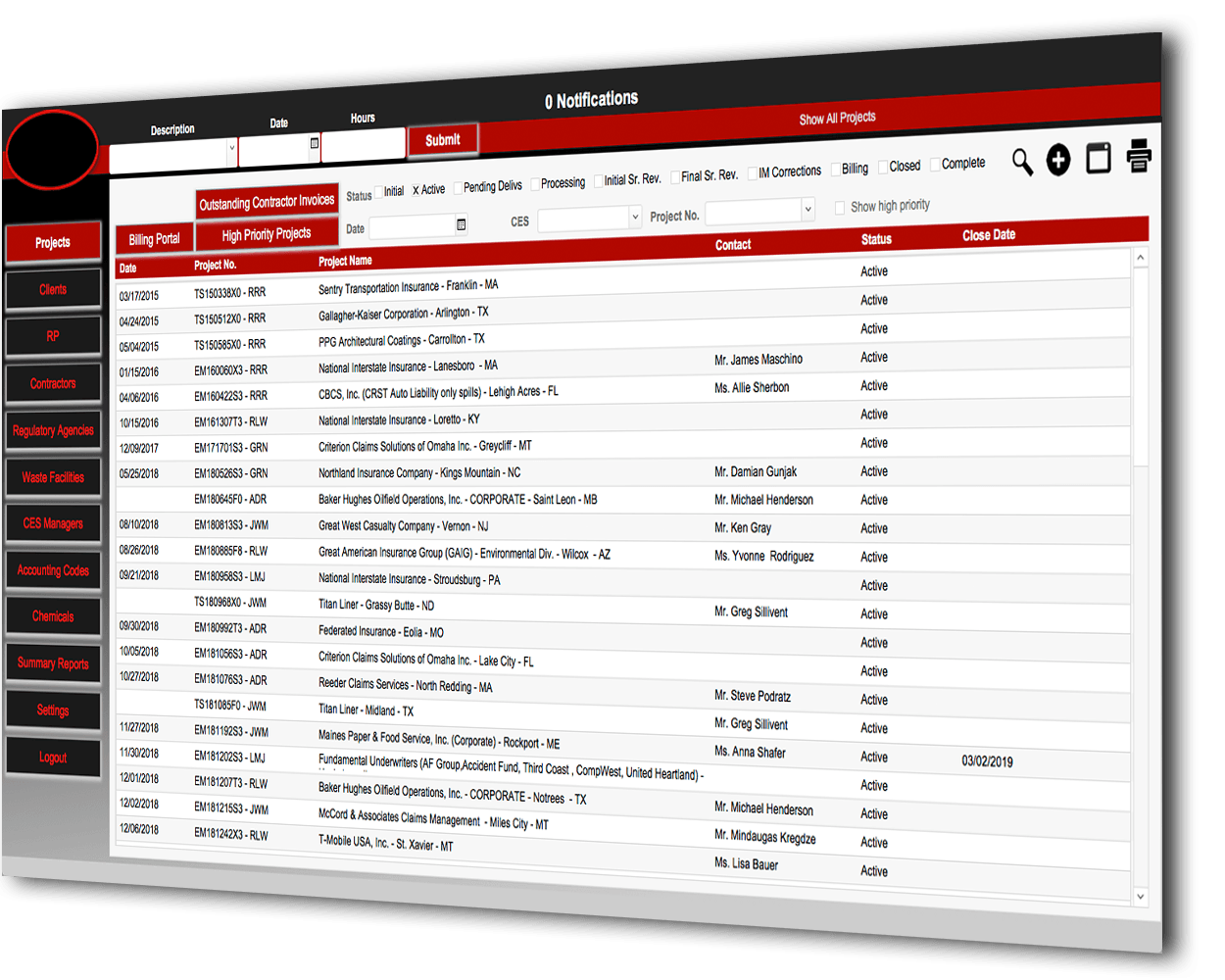Click the top Date input field

pos(279,149)
